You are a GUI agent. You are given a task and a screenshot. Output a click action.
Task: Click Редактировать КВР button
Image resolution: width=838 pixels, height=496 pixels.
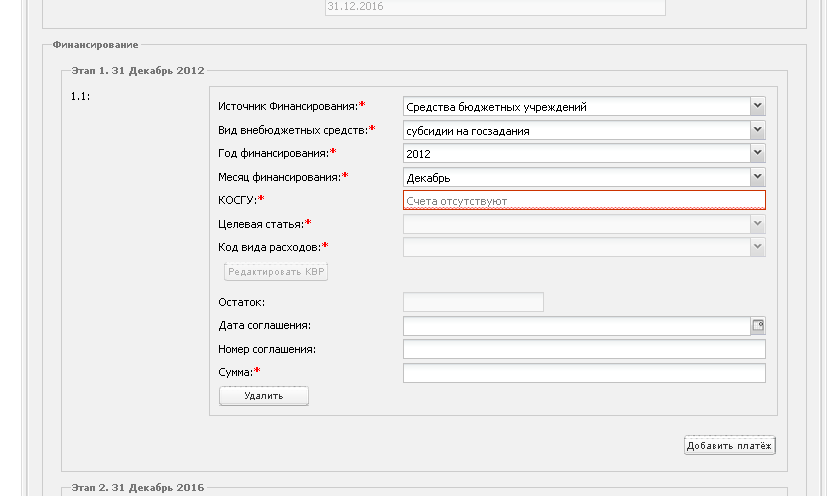click(x=276, y=272)
